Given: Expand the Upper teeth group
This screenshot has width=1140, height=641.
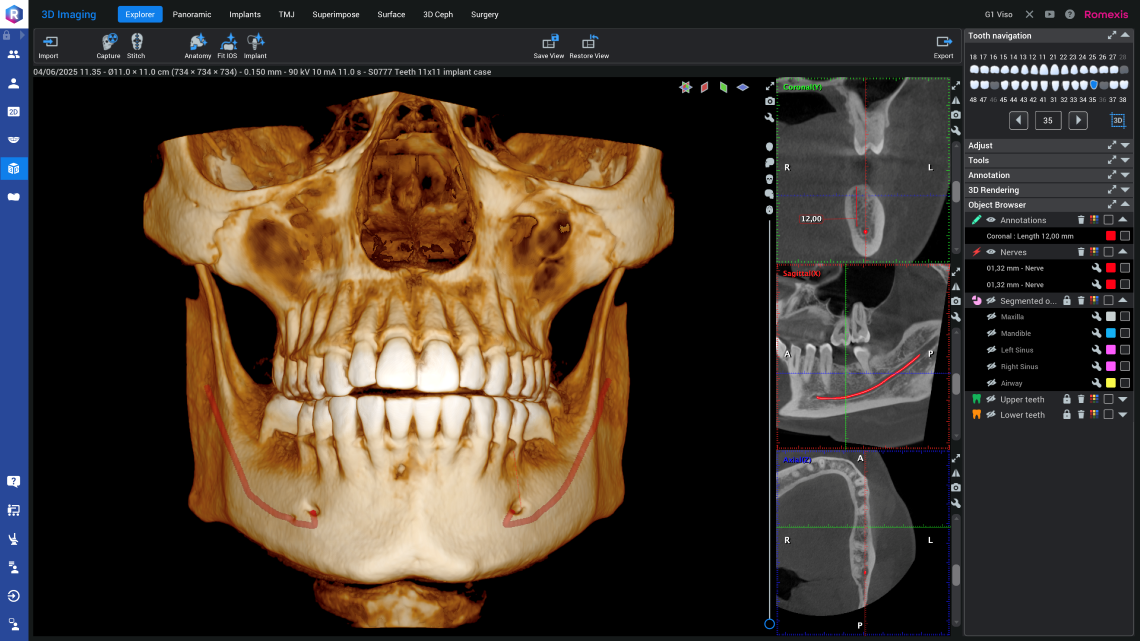Looking at the screenshot, I should click(1123, 400).
